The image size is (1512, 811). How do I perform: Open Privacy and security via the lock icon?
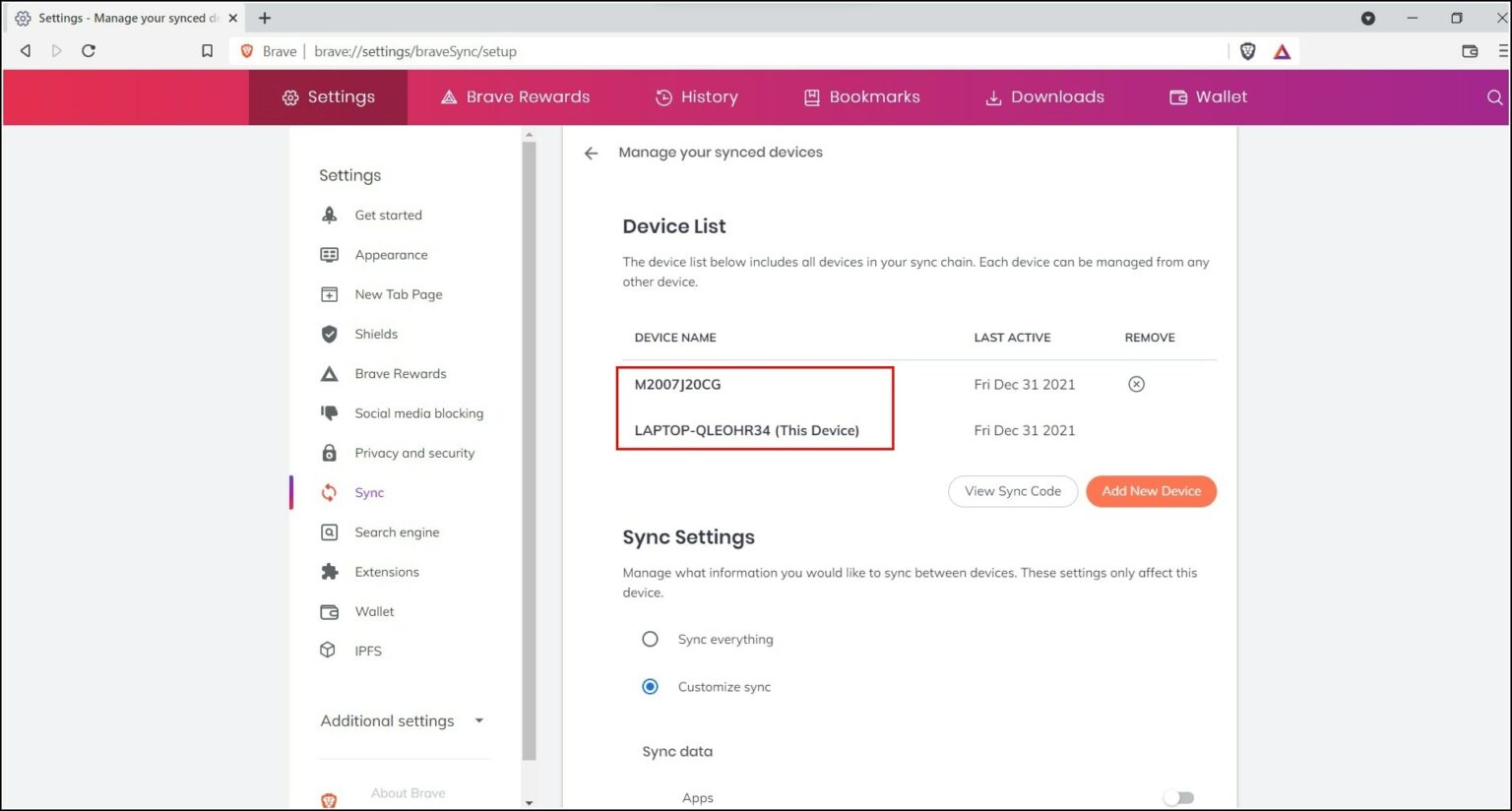point(329,453)
